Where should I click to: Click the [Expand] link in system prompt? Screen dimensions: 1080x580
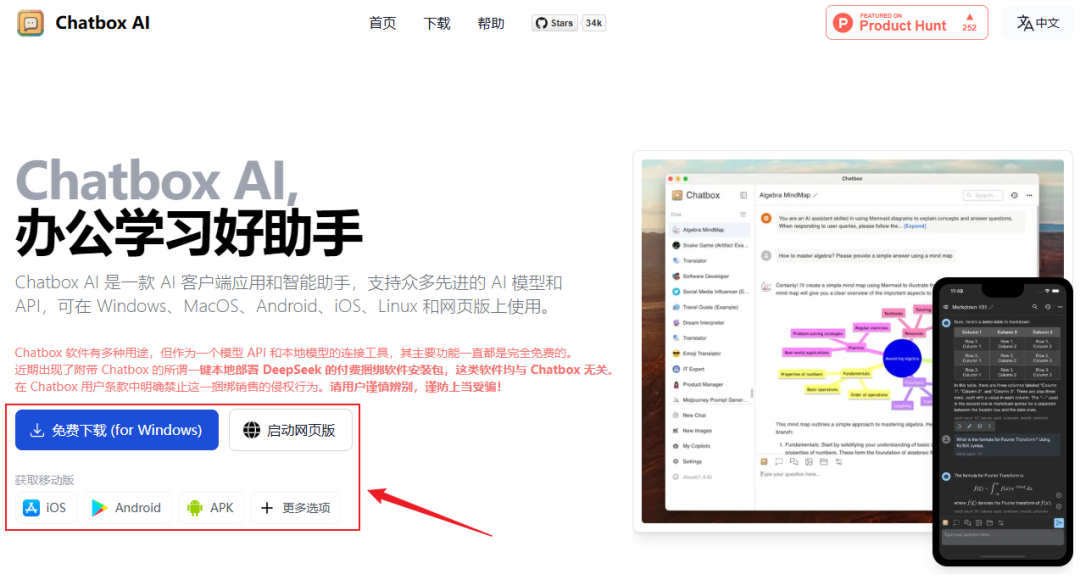[x=915, y=226]
